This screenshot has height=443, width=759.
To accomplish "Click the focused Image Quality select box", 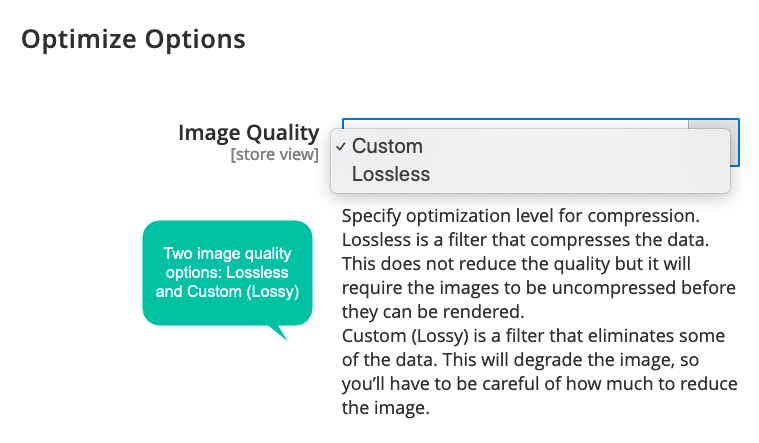I will coord(541,123).
